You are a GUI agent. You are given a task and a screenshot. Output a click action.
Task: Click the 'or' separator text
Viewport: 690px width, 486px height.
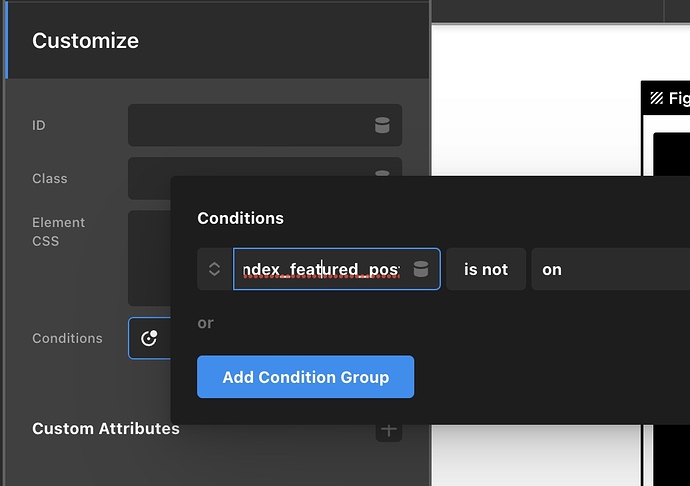point(205,323)
